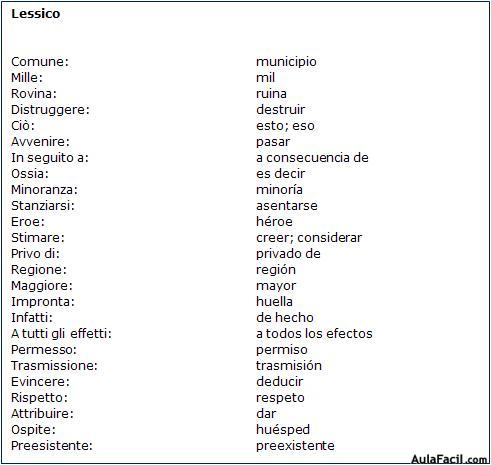Click the translation a consecuencia de
Viewport: 491px width, 465px height.
[312, 158]
